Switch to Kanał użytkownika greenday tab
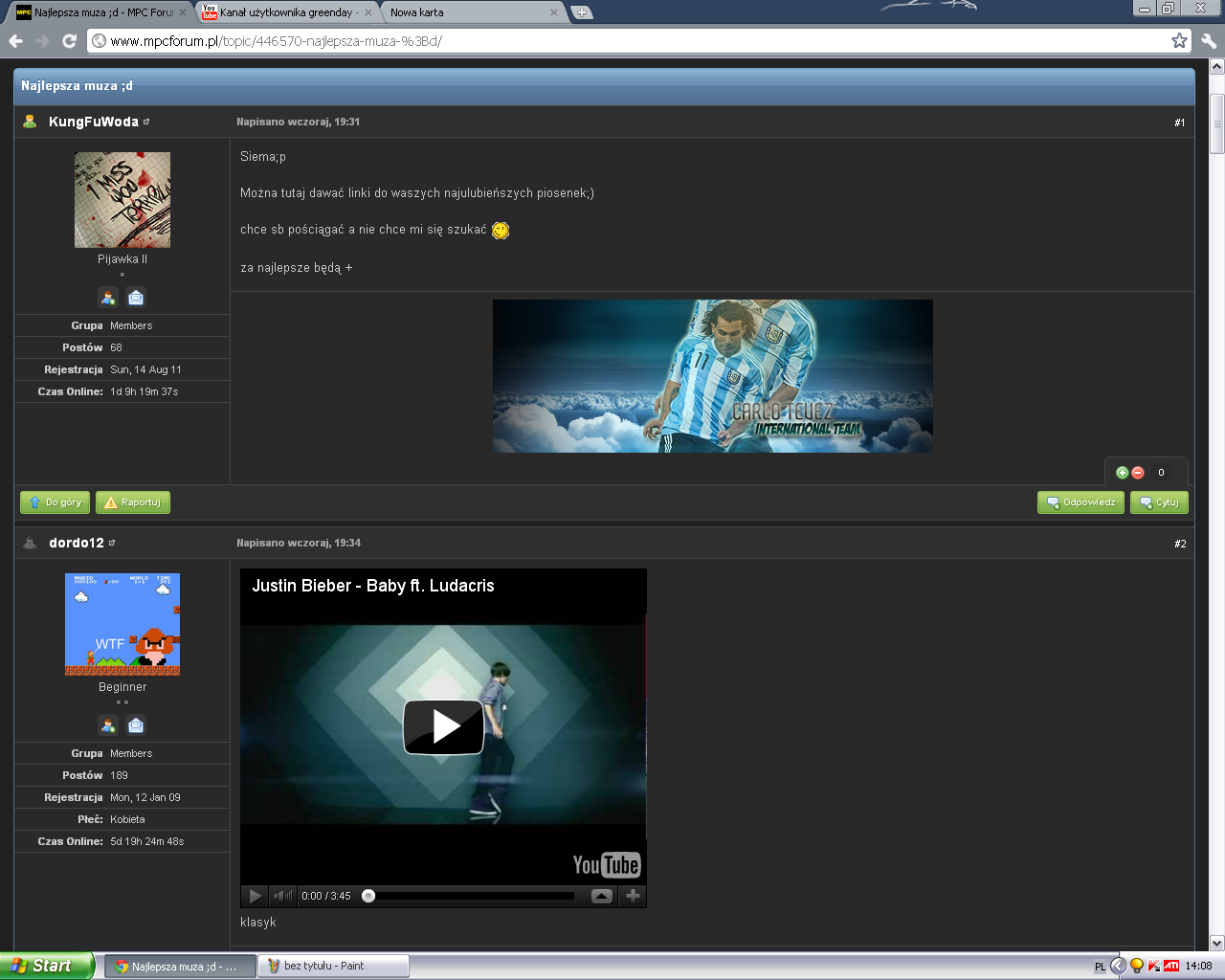The height and width of the screenshot is (980, 1225). coord(286,12)
